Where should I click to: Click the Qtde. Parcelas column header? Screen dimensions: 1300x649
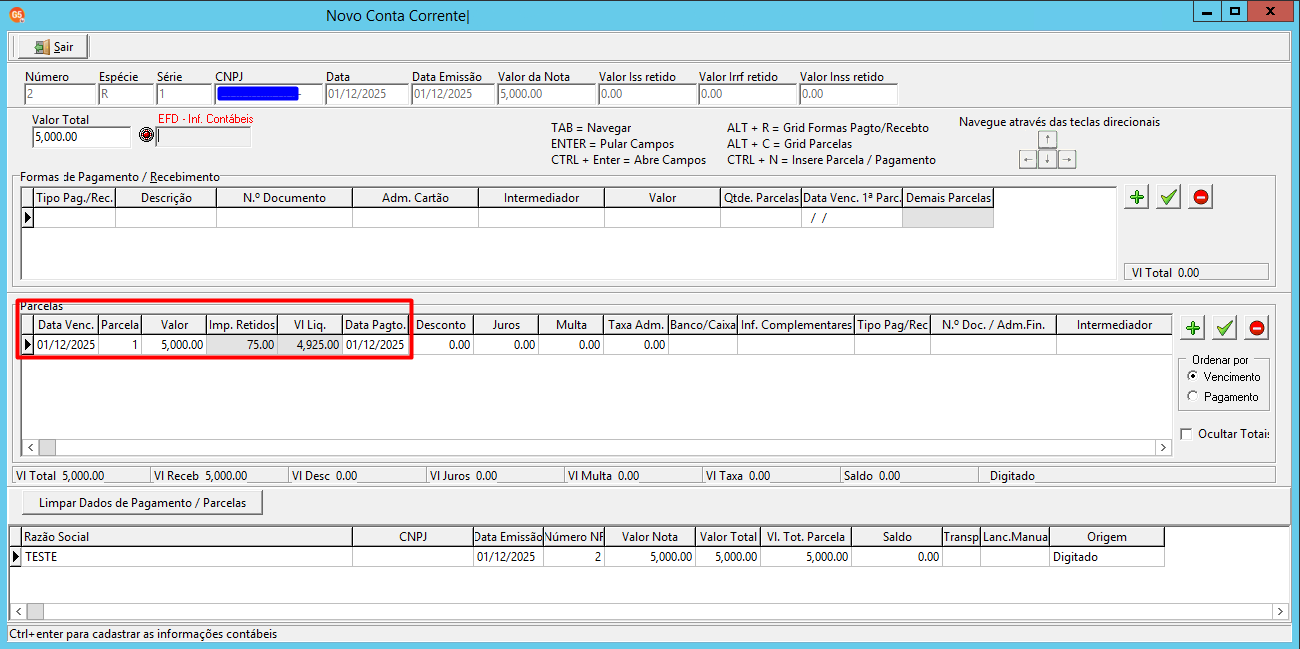point(761,198)
